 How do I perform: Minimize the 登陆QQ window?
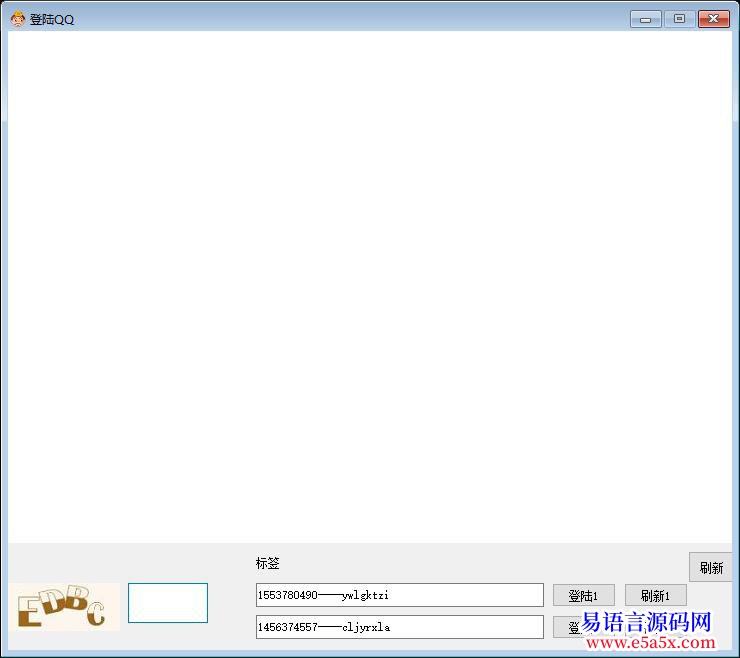pos(645,19)
